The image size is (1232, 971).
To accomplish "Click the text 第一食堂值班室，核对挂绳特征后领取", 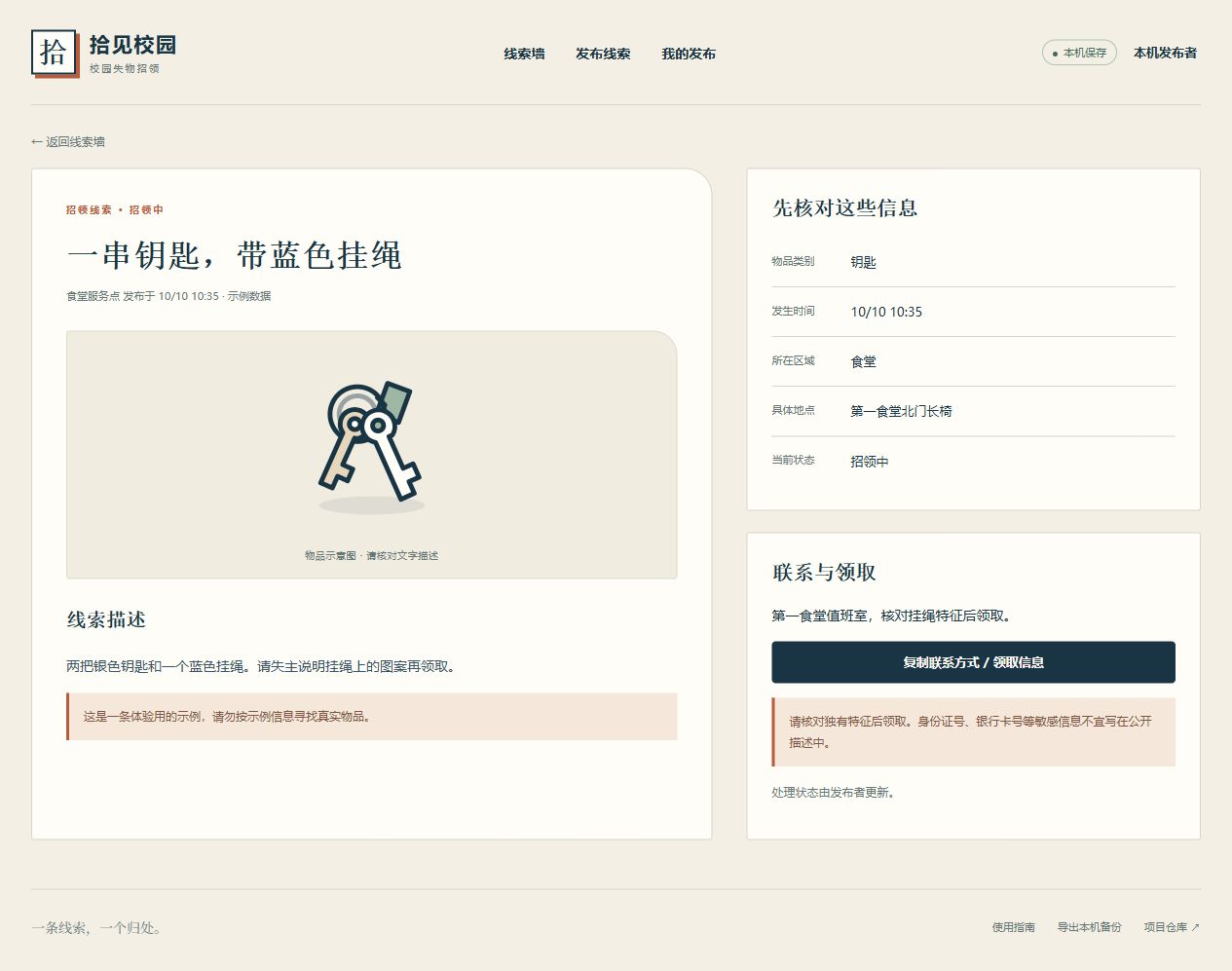I will [x=894, y=616].
